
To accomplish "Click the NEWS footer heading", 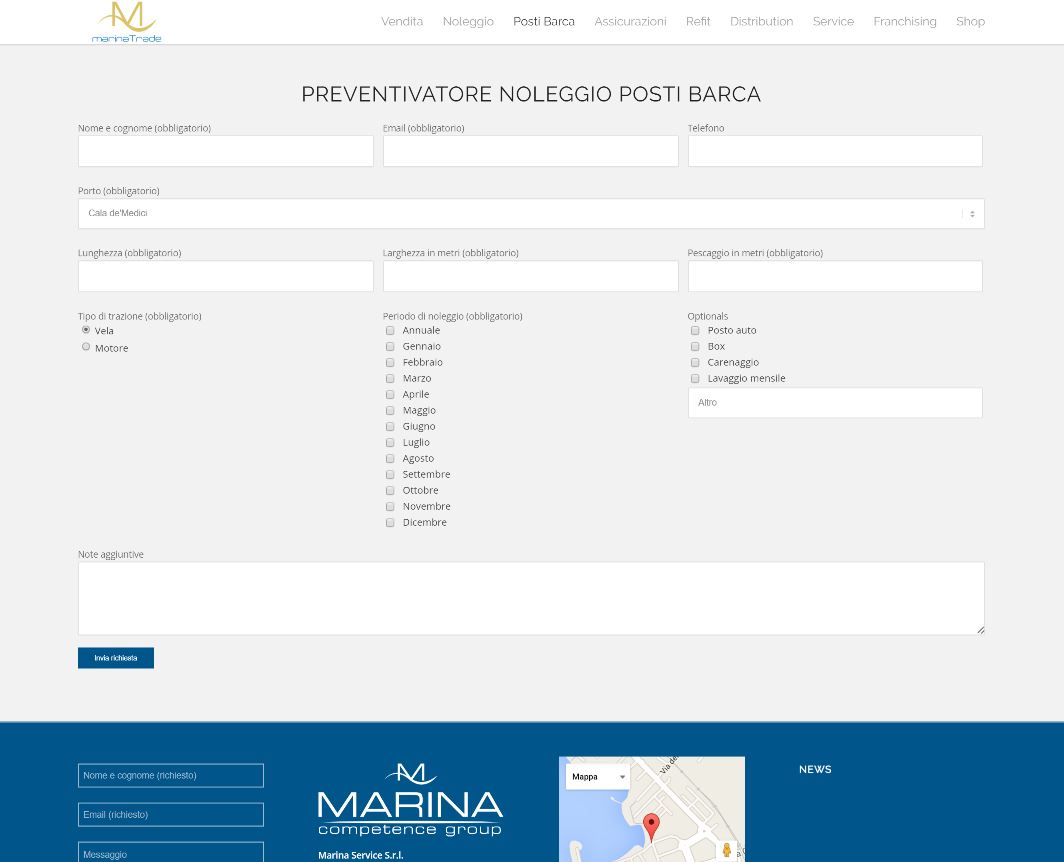I will click(x=815, y=769).
